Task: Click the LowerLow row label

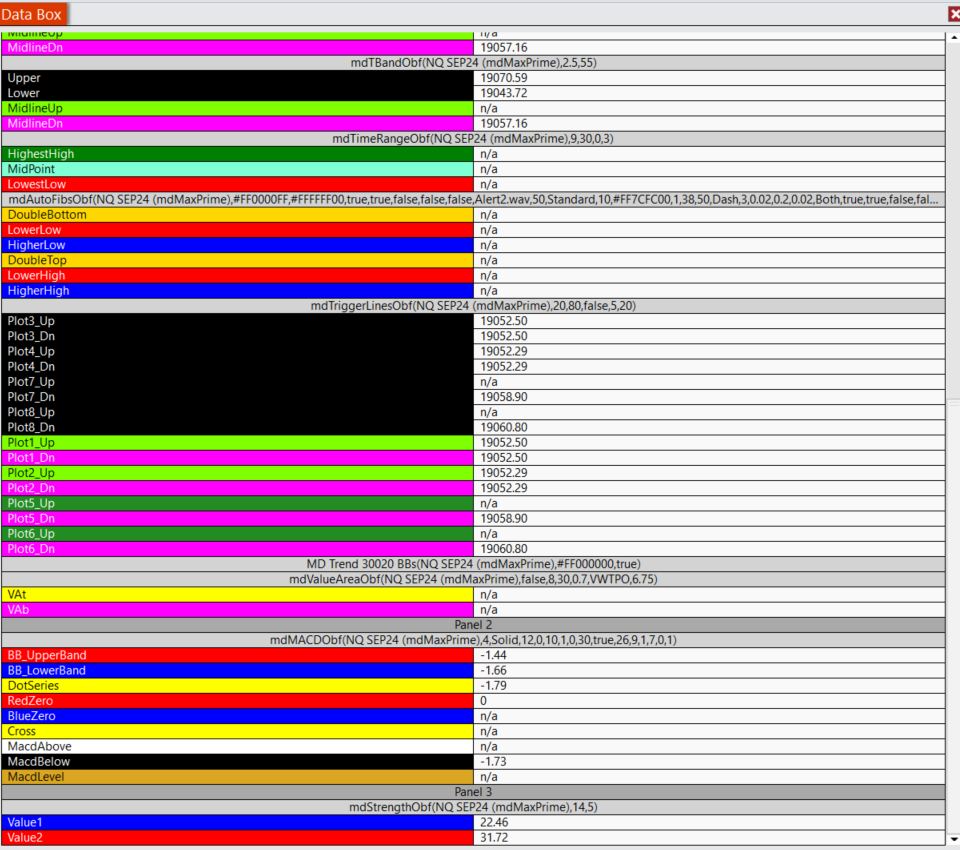Action: (x=238, y=230)
